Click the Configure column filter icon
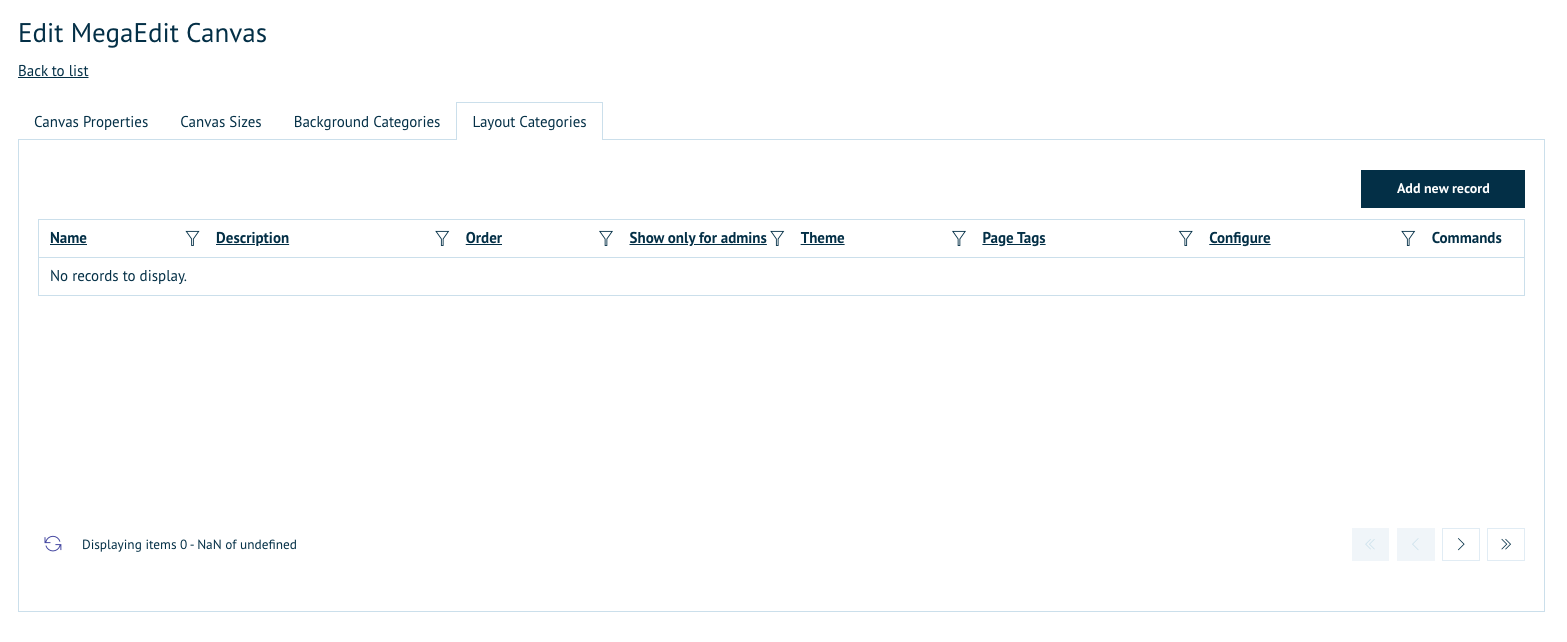 [1408, 238]
